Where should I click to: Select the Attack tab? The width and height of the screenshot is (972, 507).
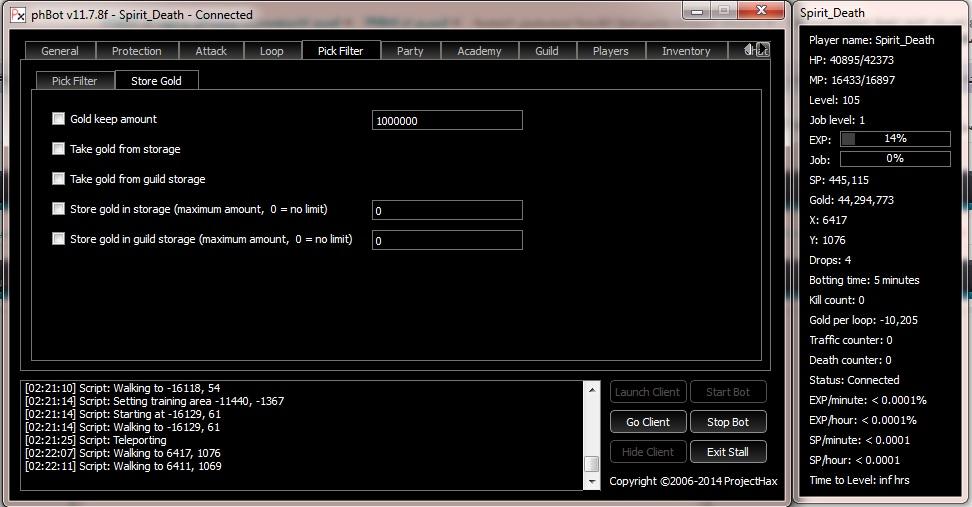tap(211, 51)
